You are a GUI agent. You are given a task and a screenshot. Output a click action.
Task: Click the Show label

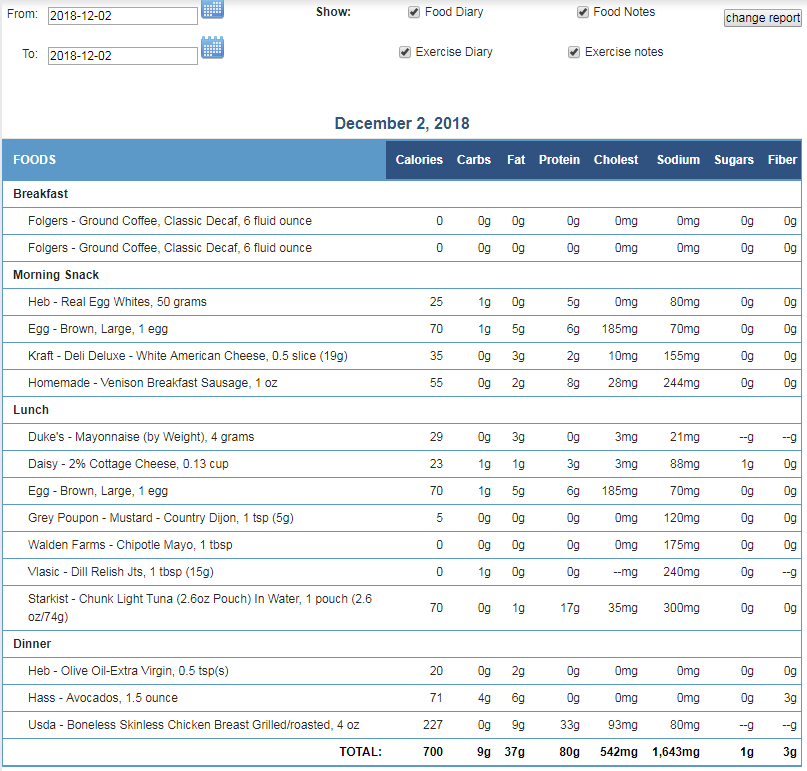333,12
